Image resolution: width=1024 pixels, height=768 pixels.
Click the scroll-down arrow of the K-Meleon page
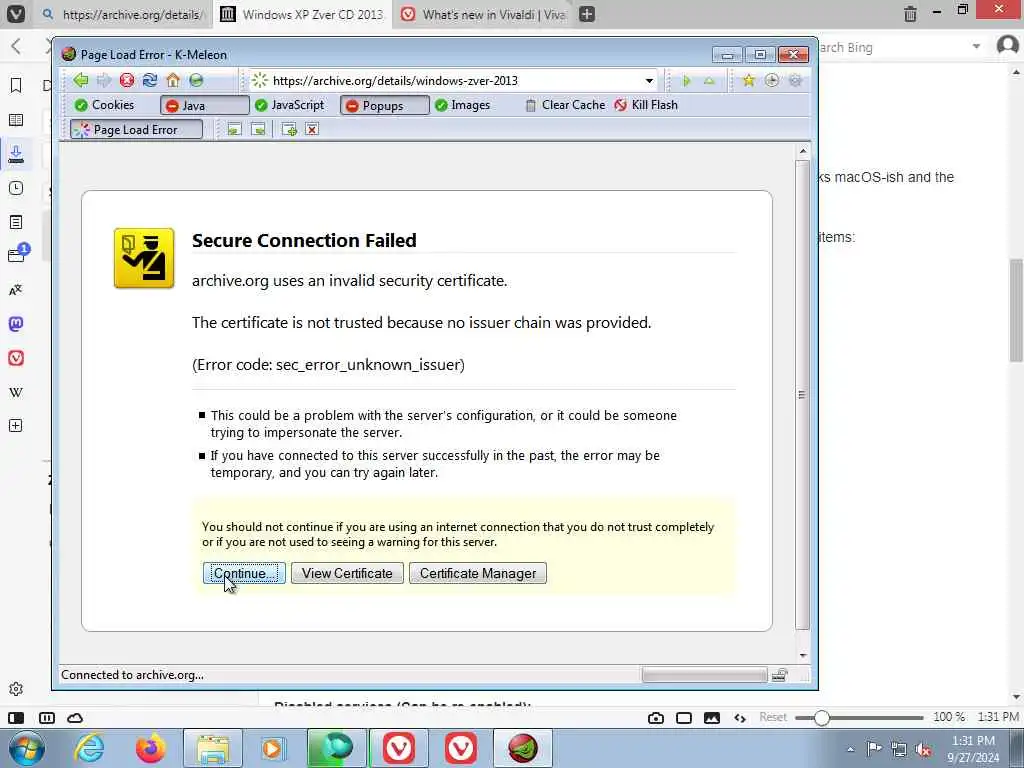pyautogui.click(x=803, y=655)
